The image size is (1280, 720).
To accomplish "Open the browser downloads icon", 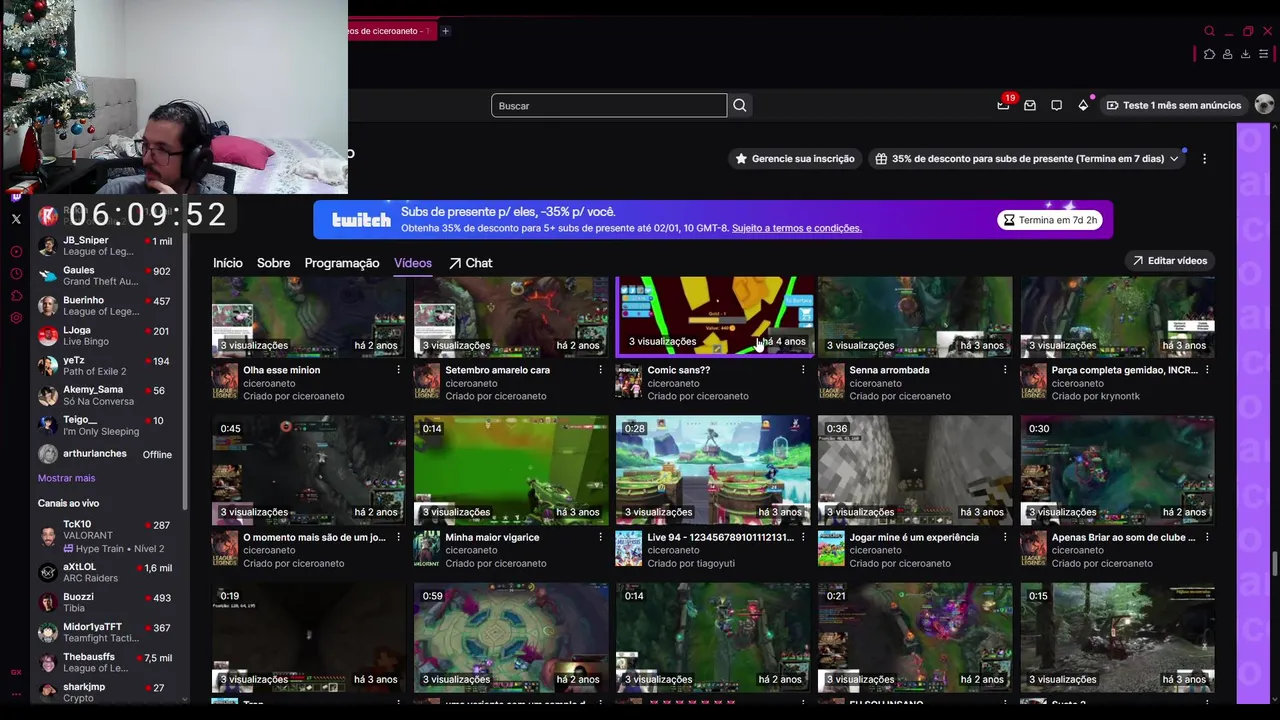I will tap(1245, 54).
